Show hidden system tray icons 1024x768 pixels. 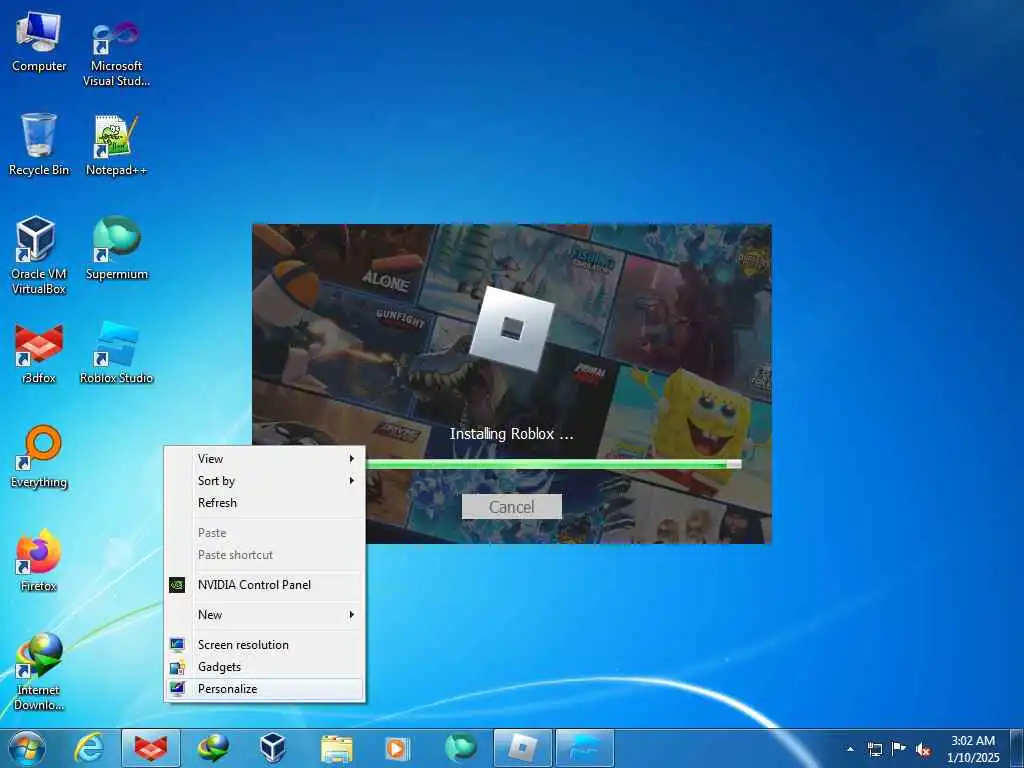coord(850,749)
